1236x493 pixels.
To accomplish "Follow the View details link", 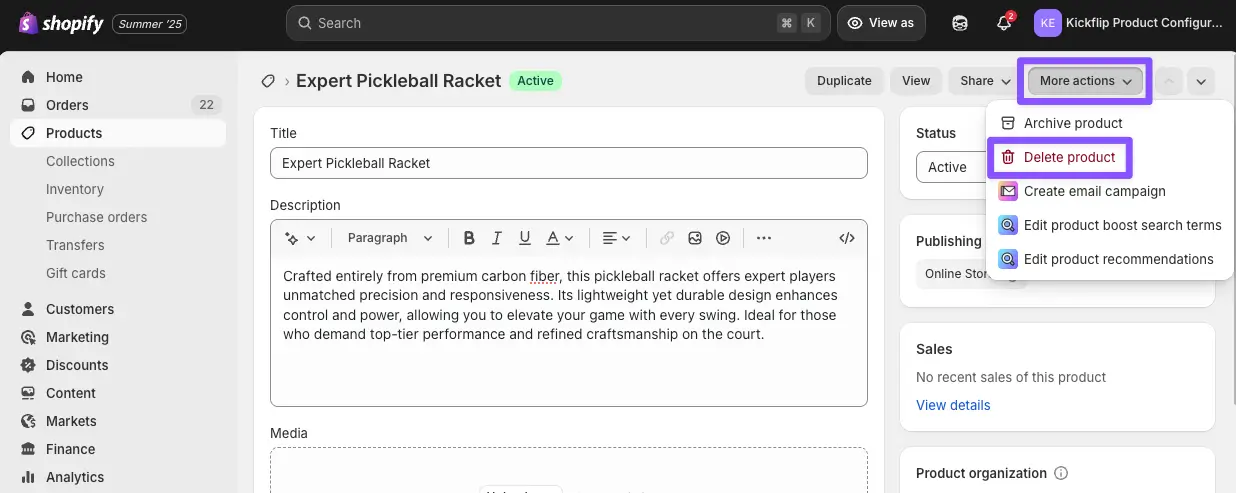I will [x=953, y=405].
